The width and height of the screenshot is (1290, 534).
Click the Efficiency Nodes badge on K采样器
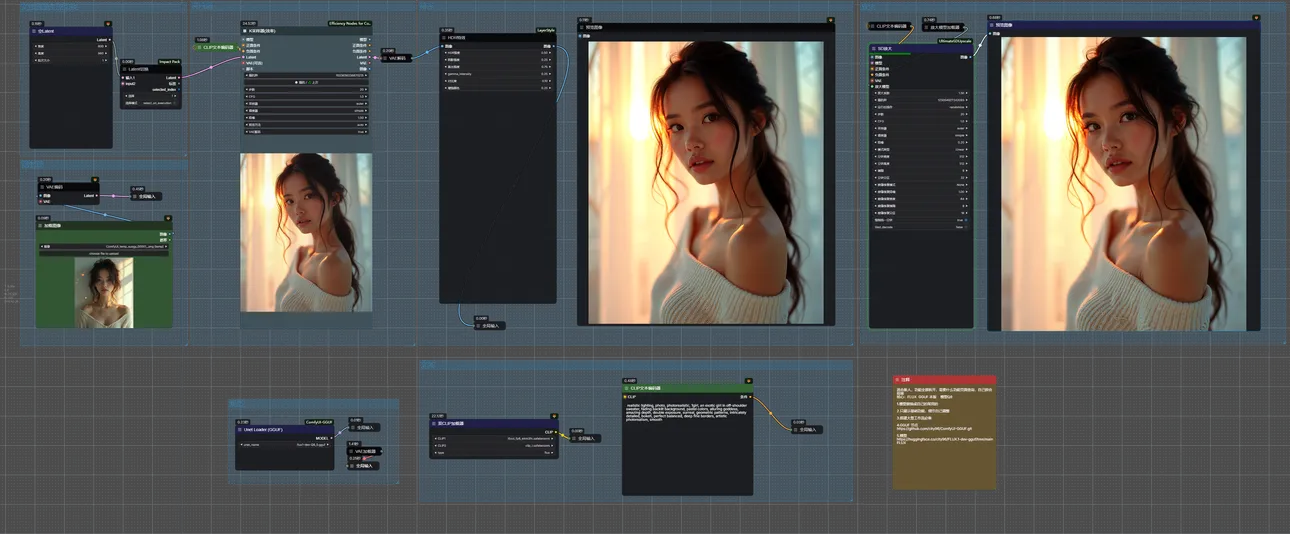pos(350,23)
